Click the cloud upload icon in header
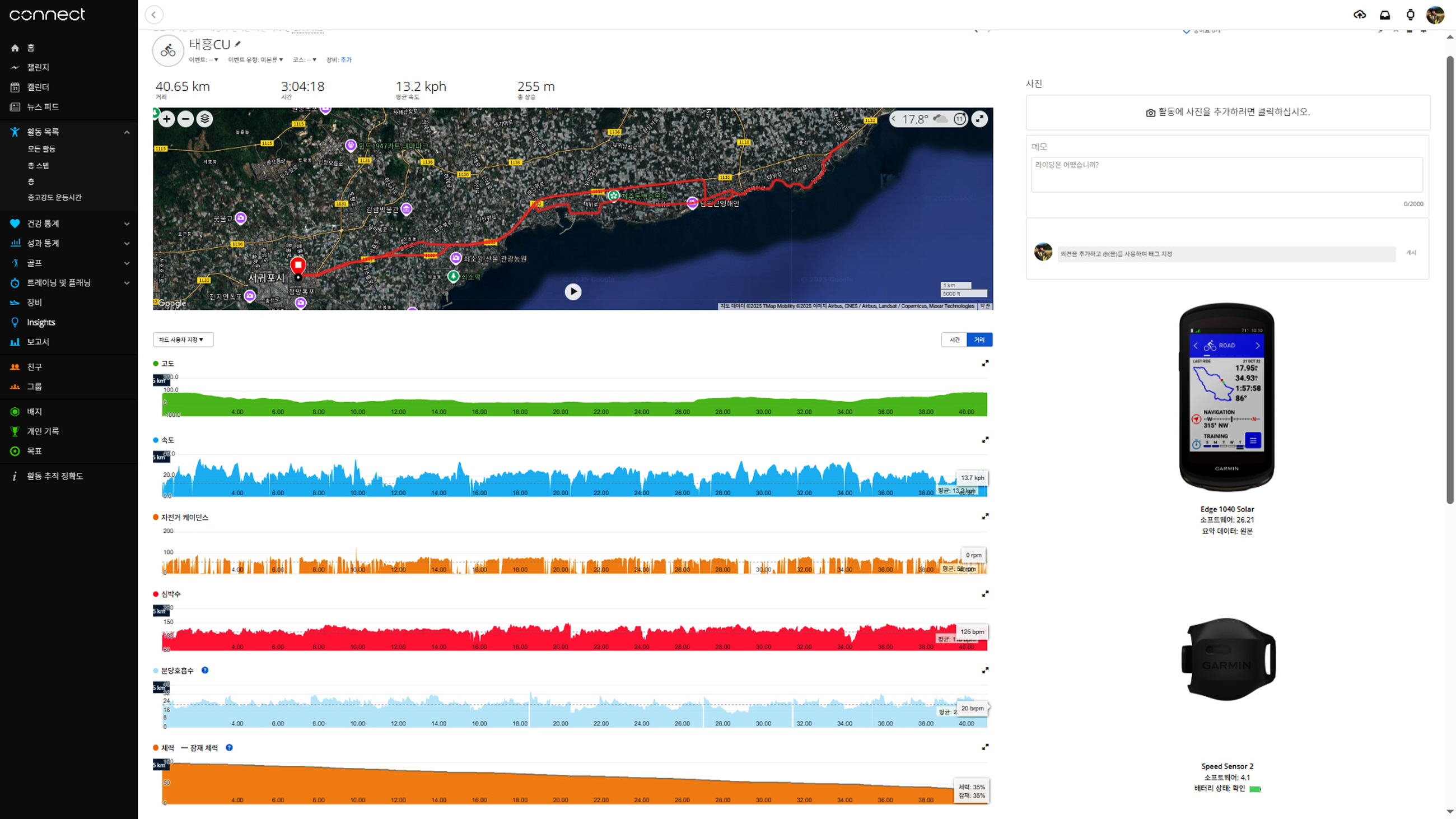Screen dimensions: 1456x819 [x=1359, y=15]
